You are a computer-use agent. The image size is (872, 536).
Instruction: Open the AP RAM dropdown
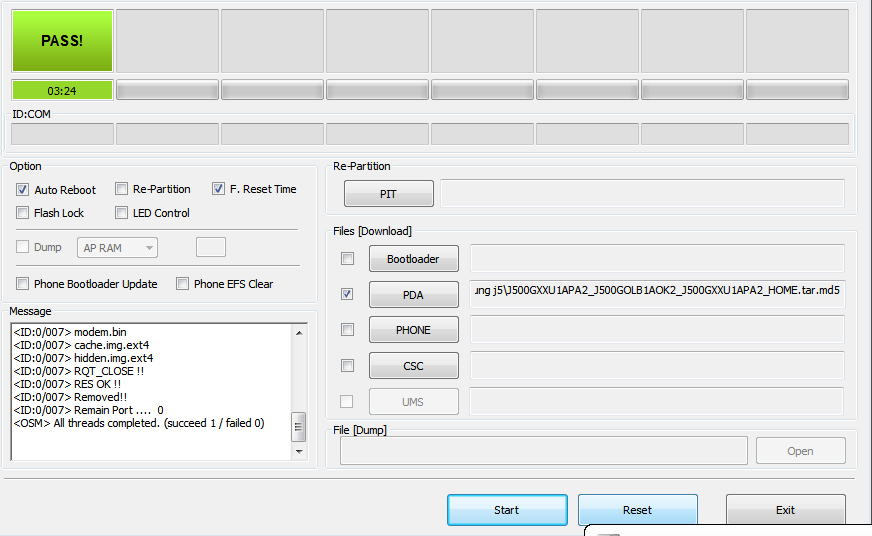coord(119,248)
